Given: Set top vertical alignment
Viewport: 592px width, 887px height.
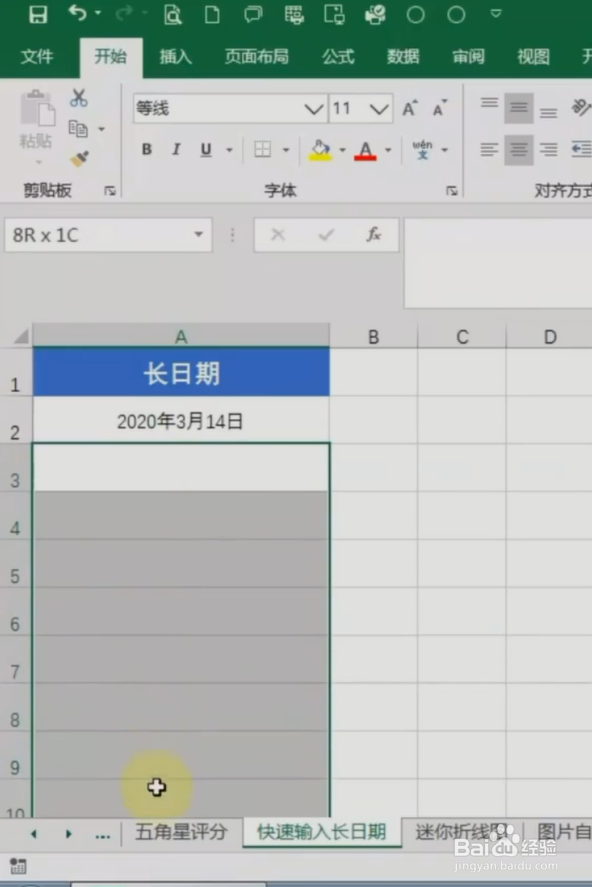Looking at the screenshot, I should click(x=490, y=104).
